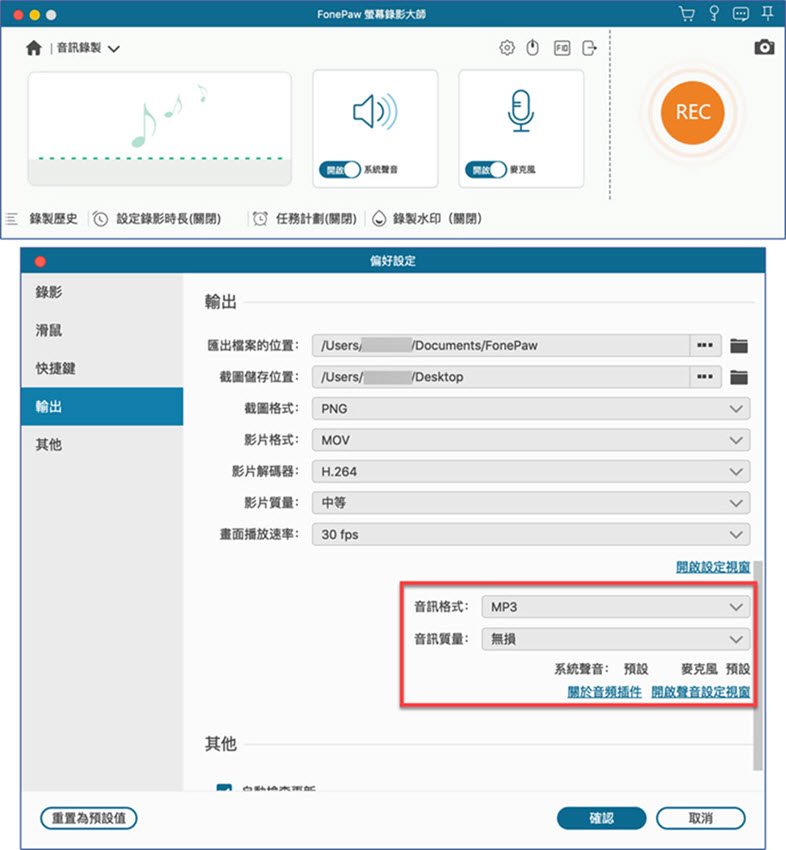This screenshot has width=786, height=850.
Task: Click the 匯出檔案的位置 path field
Action: [x=501, y=345]
